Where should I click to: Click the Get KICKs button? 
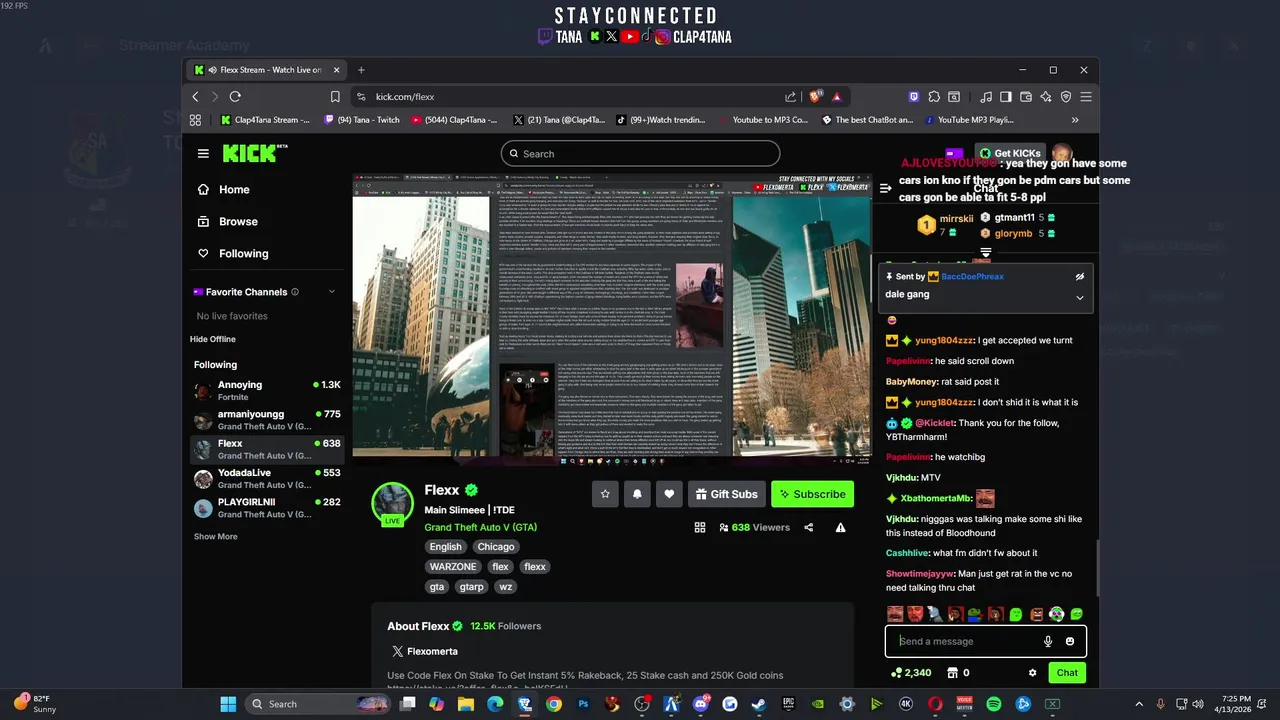click(1010, 153)
